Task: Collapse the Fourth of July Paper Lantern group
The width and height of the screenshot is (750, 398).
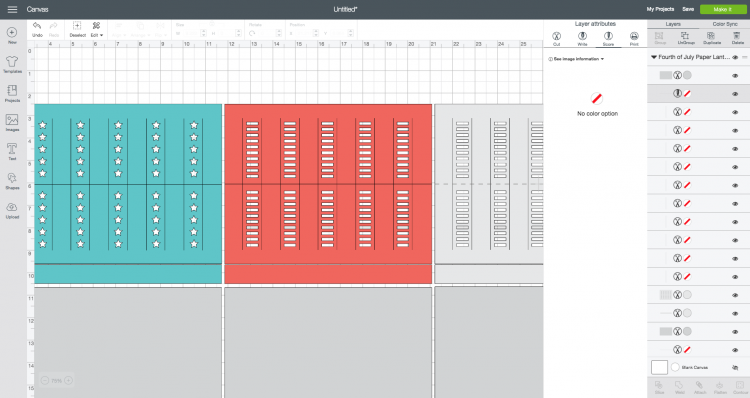Action: click(653, 57)
